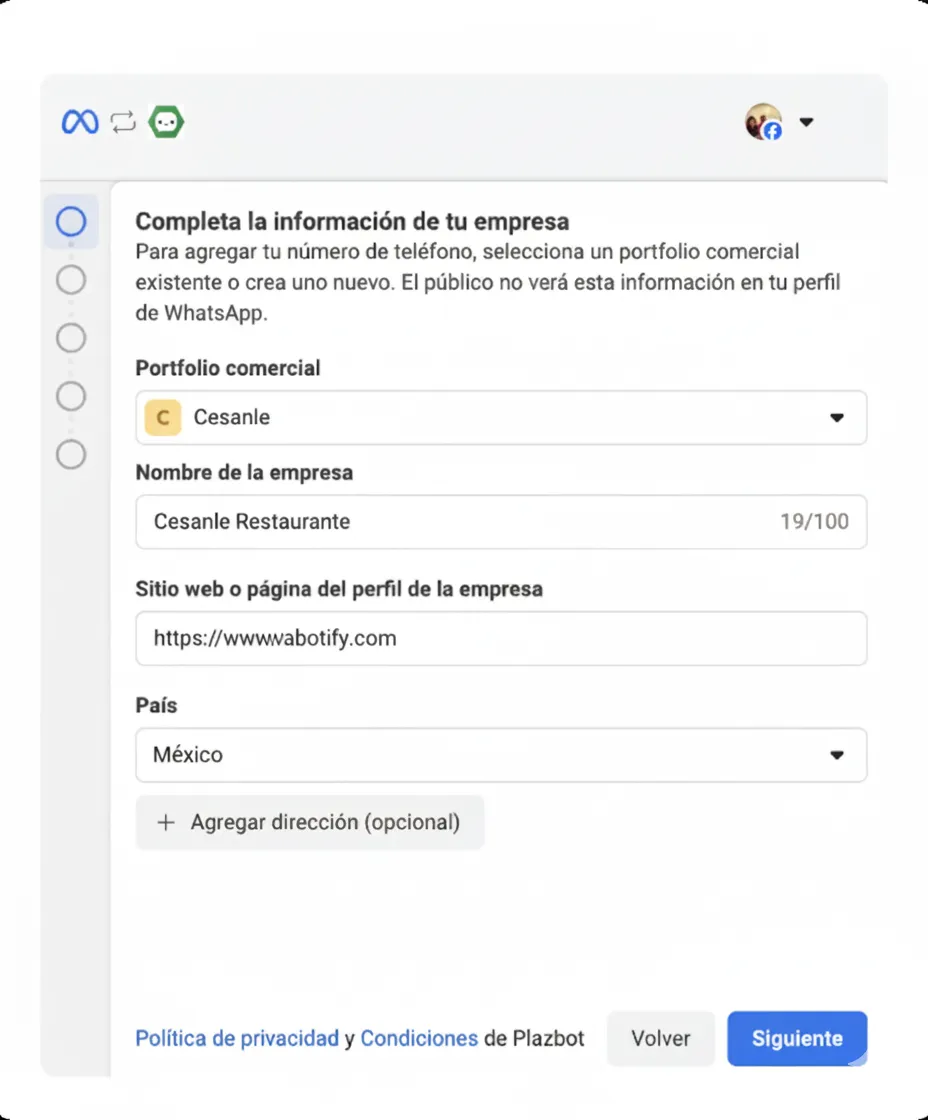Select the first step indicator circle
The width and height of the screenshot is (928, 1120).
click(x=71, y=221)
